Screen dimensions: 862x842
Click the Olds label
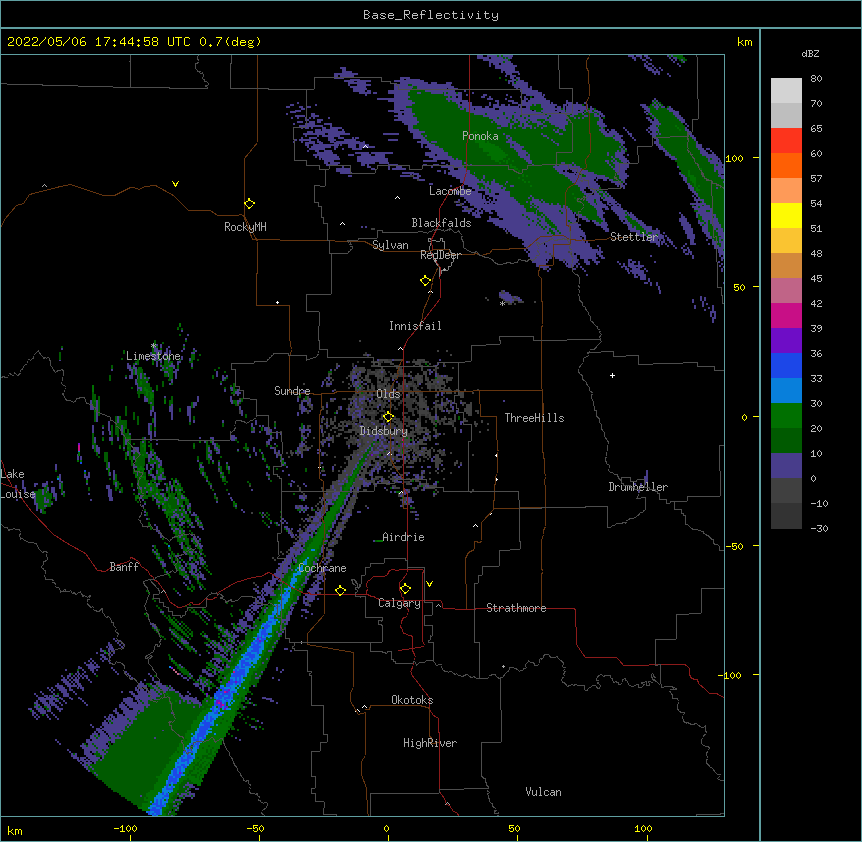[x=388, y=394]
